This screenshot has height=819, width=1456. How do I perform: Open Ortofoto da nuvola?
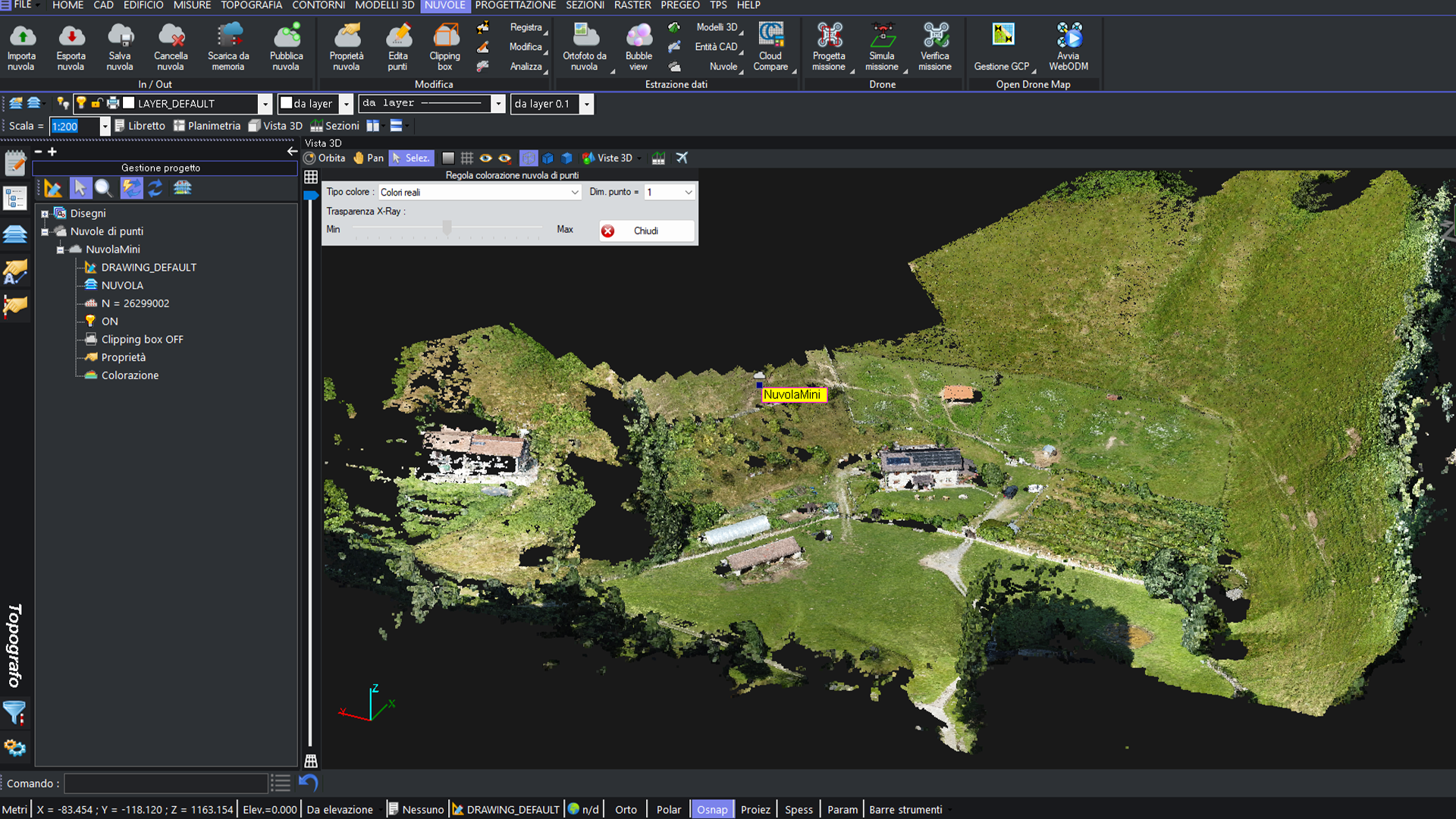[585, 45]
